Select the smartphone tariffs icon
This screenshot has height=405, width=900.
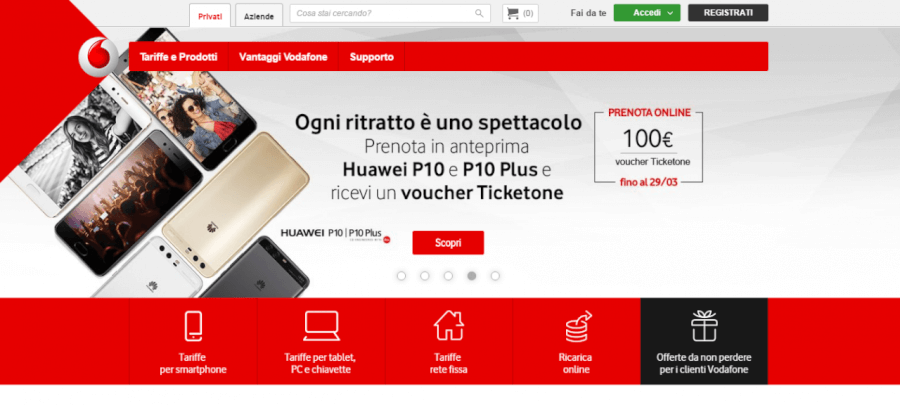pyautogui.click(x=193, y=325)
